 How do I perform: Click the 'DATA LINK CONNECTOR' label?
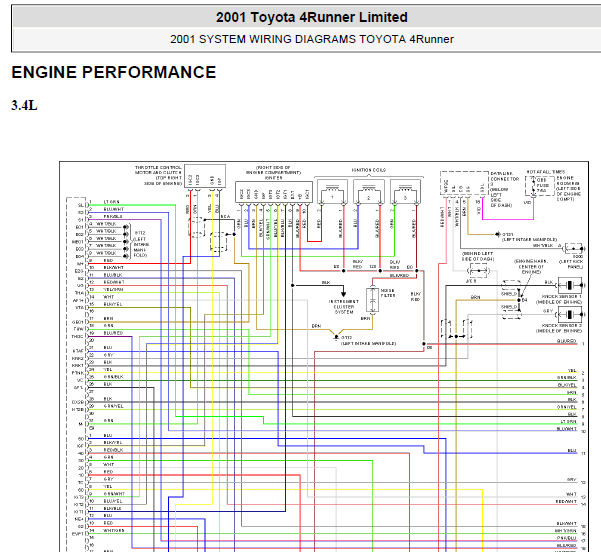point(504,176)
